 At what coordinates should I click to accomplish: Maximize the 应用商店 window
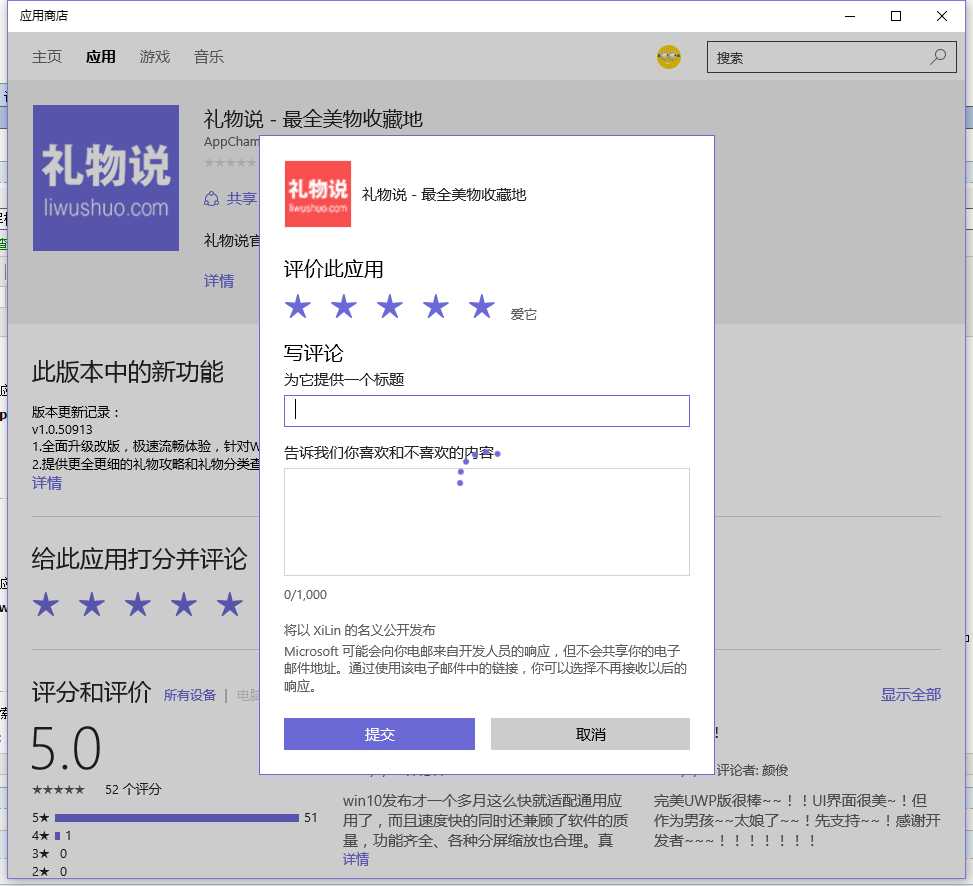(x=896, y=16)
